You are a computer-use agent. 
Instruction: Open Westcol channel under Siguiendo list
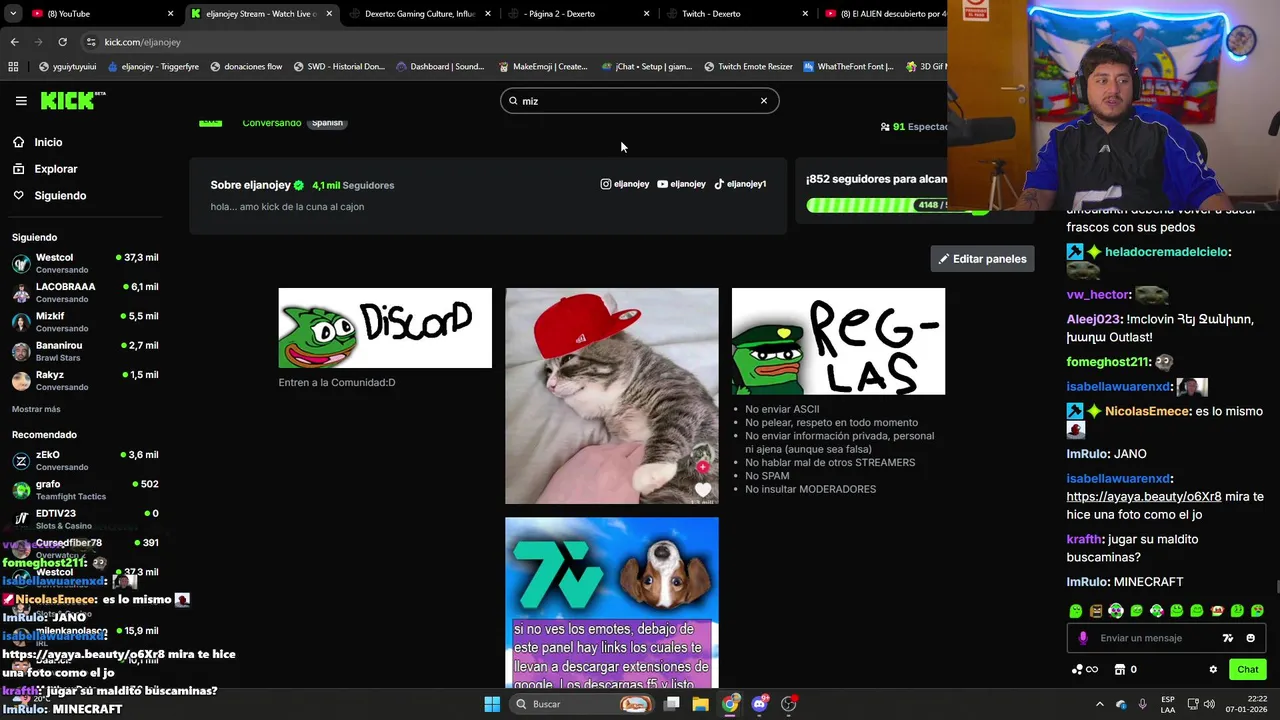click(x=85, y=263)
